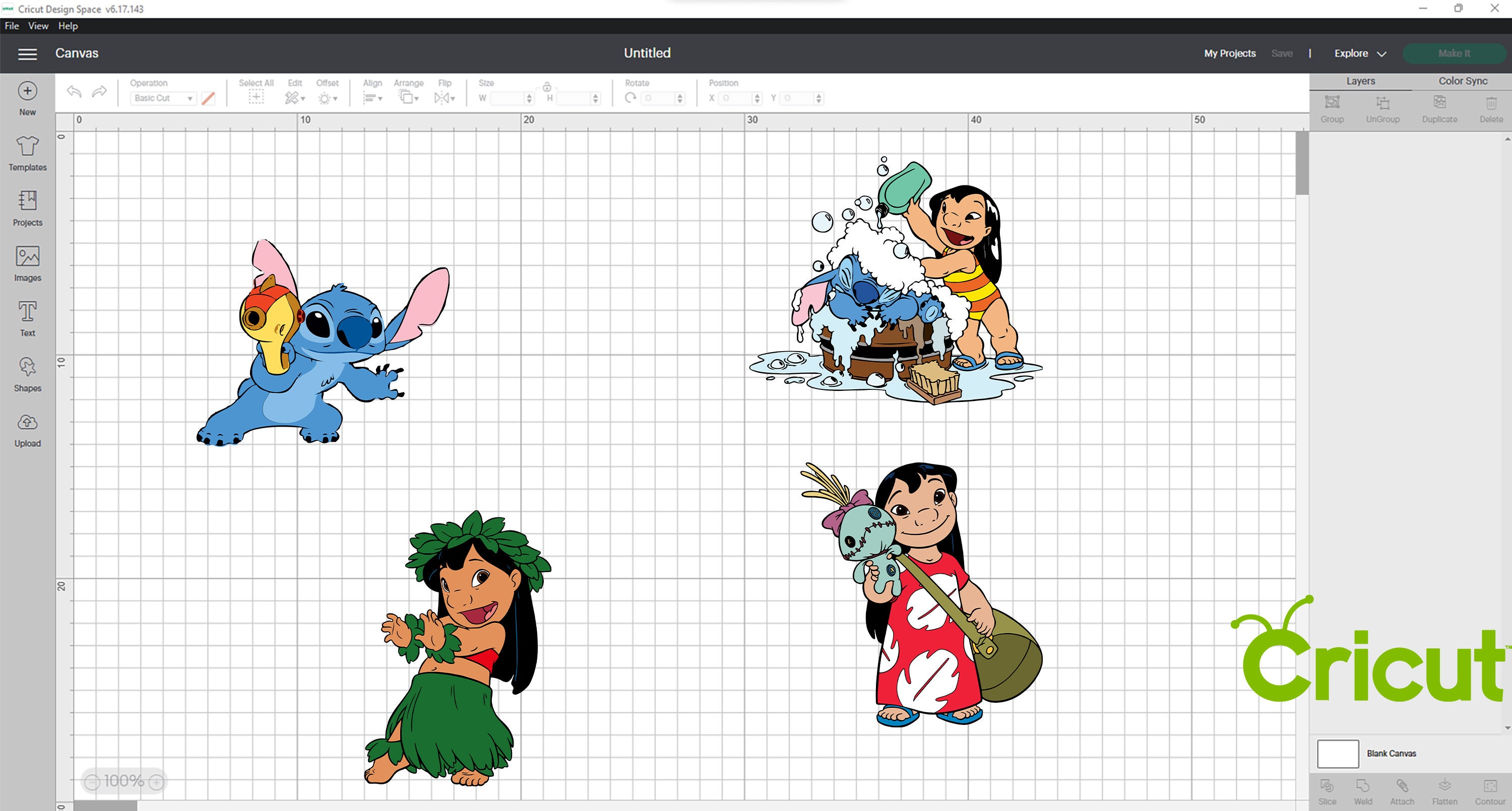The image size is (1512, 811).
Task: Click the Width input field
Action: tap(507, 98)
